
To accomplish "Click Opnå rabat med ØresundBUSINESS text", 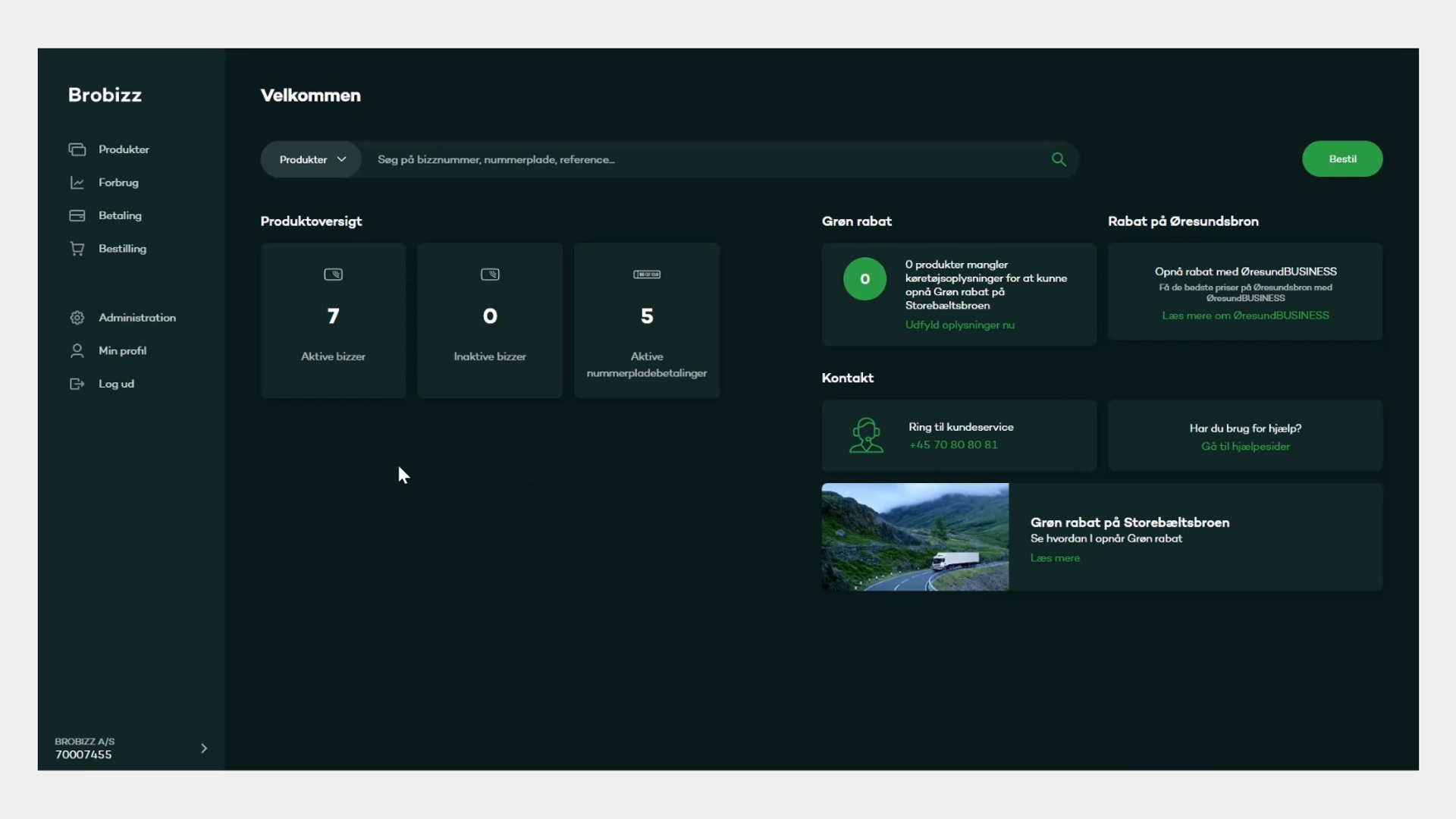I will 1245,271.
